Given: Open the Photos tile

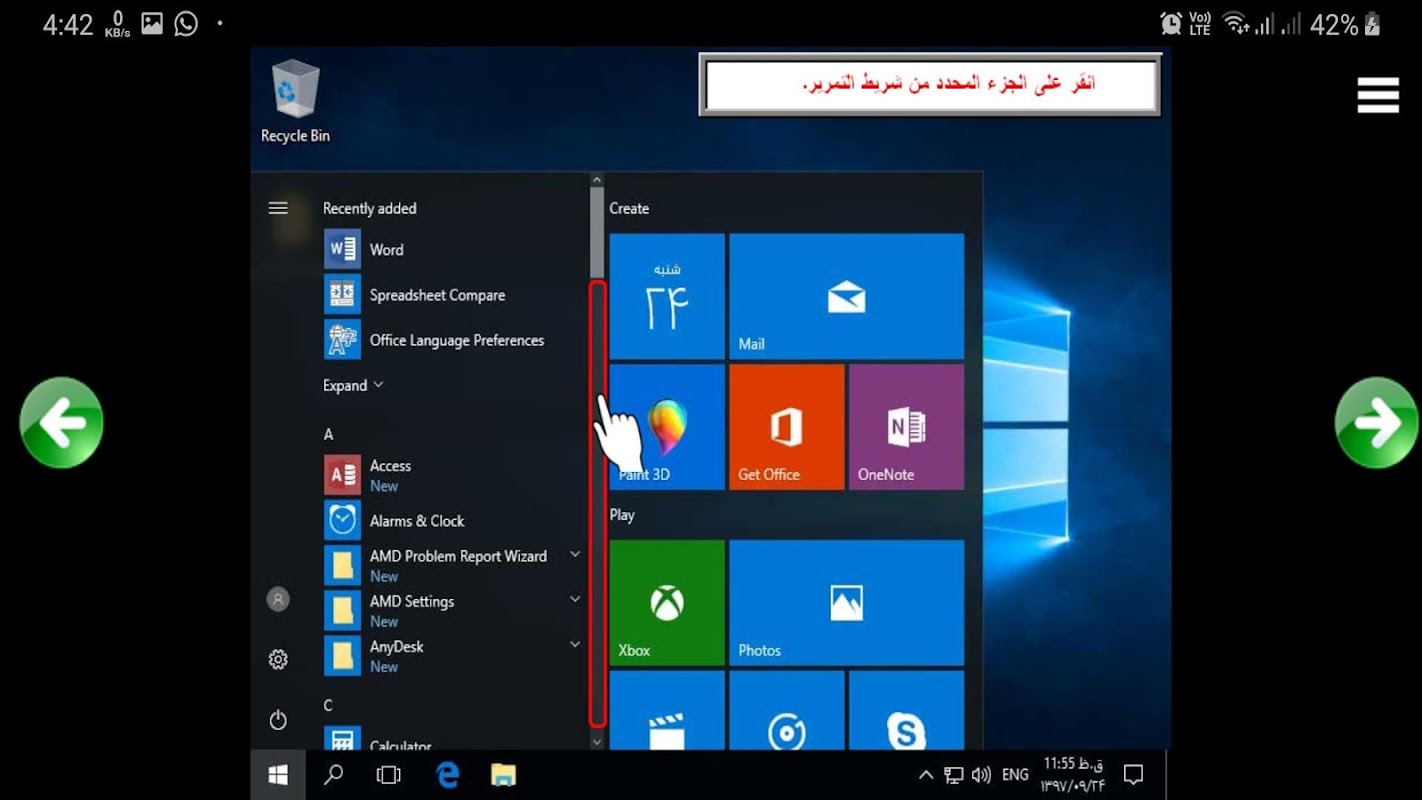Looking at the screenshot, I should (846, 603).
